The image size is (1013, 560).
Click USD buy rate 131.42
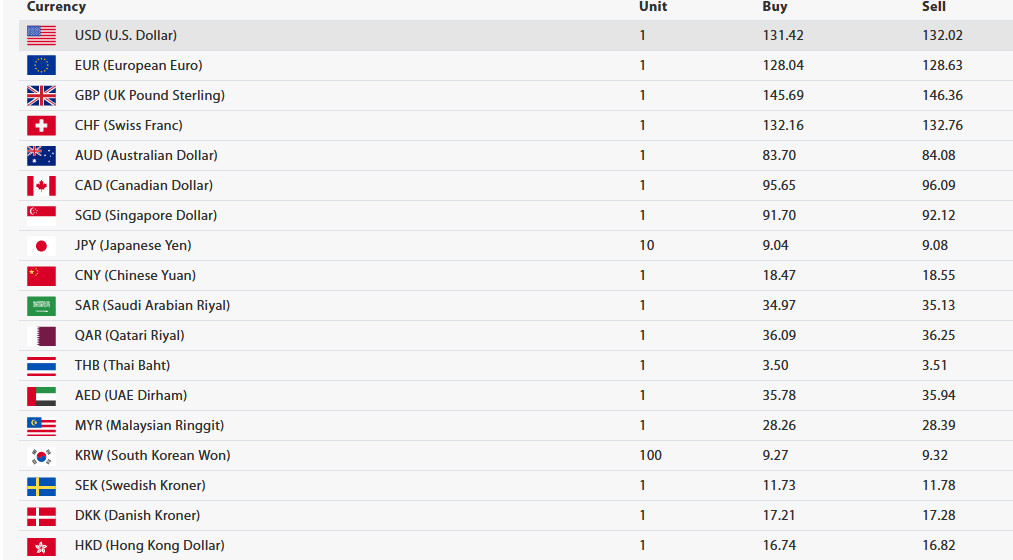pyautogui.click(x=783, y=36)
